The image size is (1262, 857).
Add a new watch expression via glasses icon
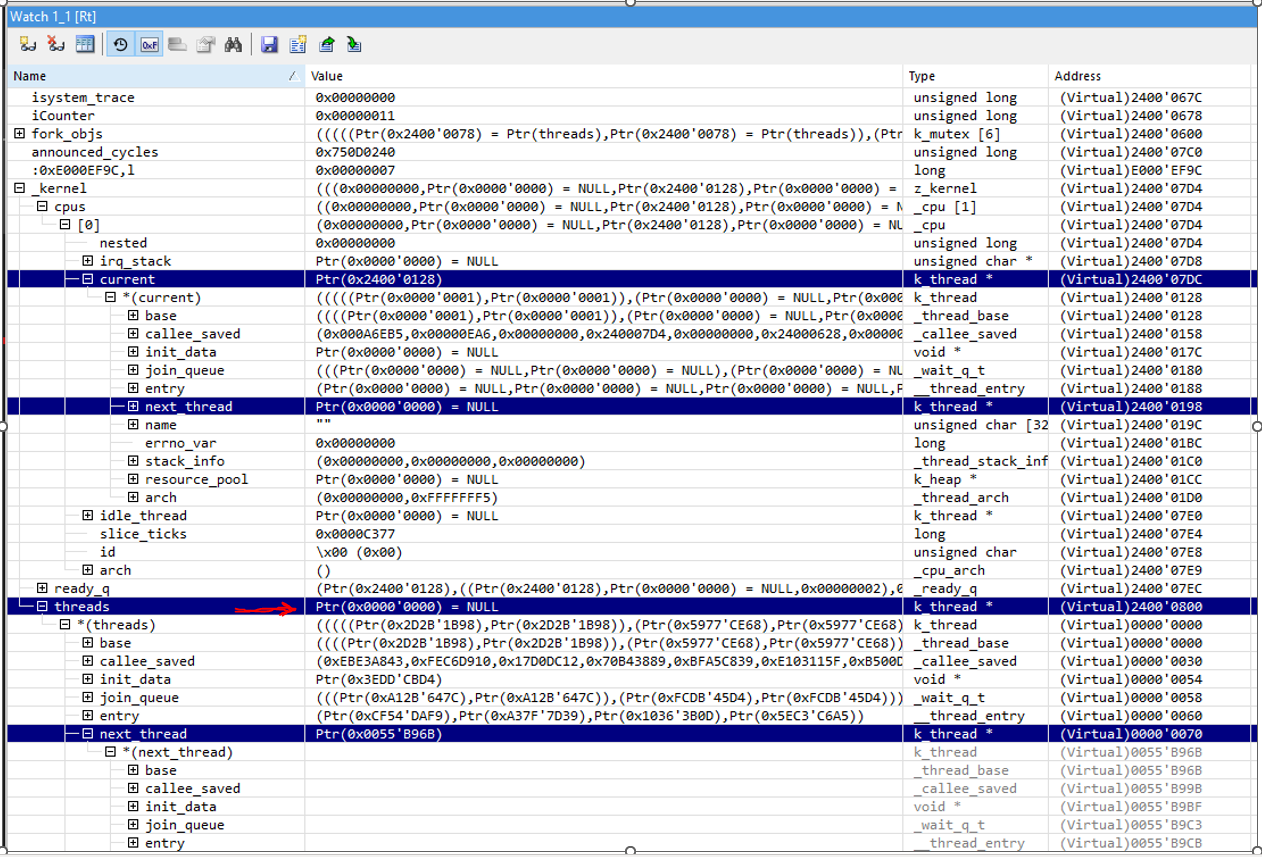coord(27,44)
